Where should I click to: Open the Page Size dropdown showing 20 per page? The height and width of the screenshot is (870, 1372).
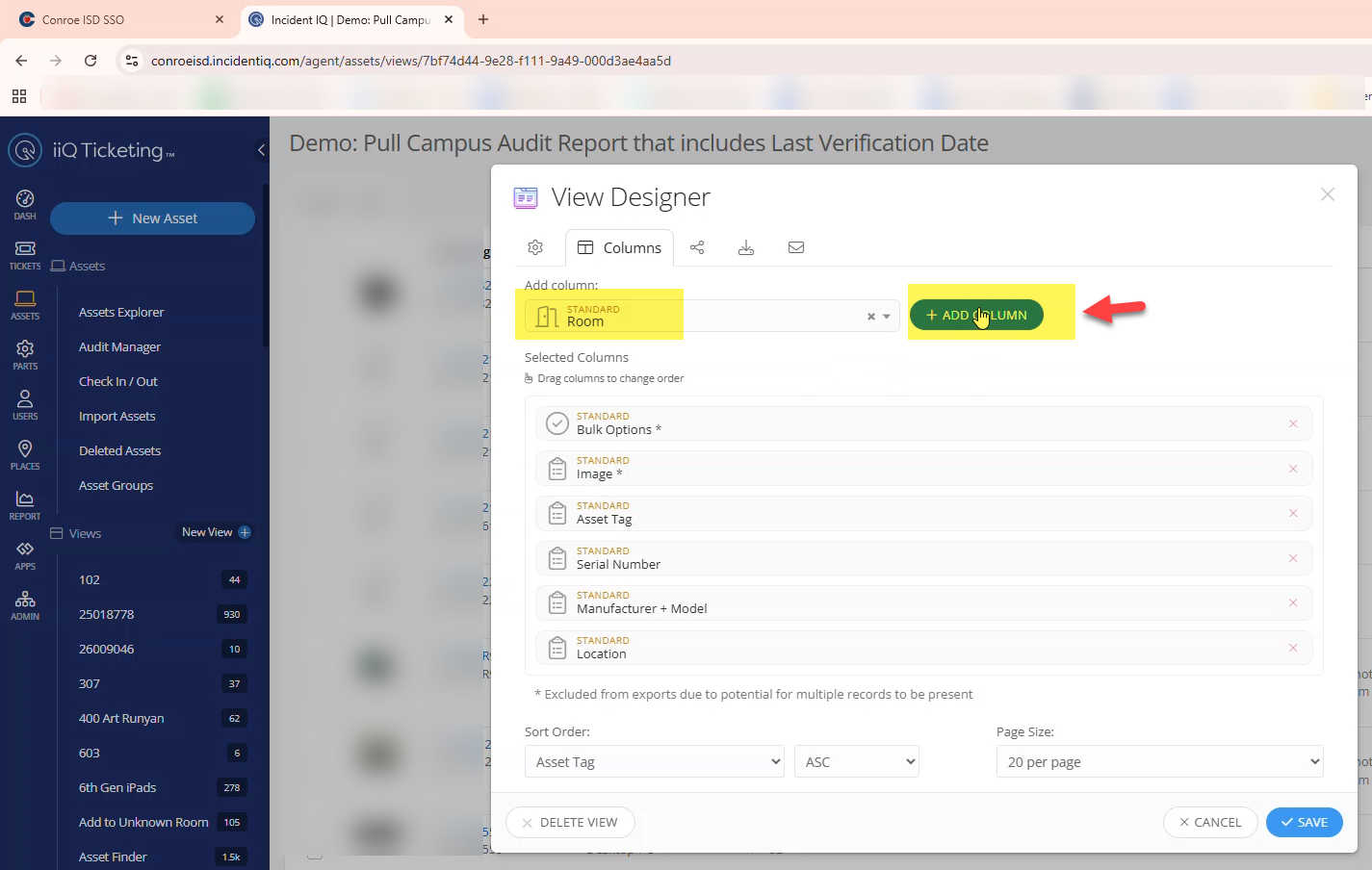pos(1158,761)
